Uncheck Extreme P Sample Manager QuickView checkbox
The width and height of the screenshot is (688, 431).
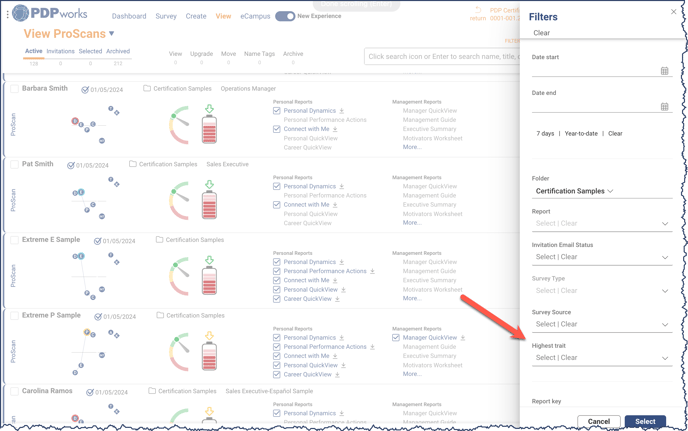[x=396, y=338]
